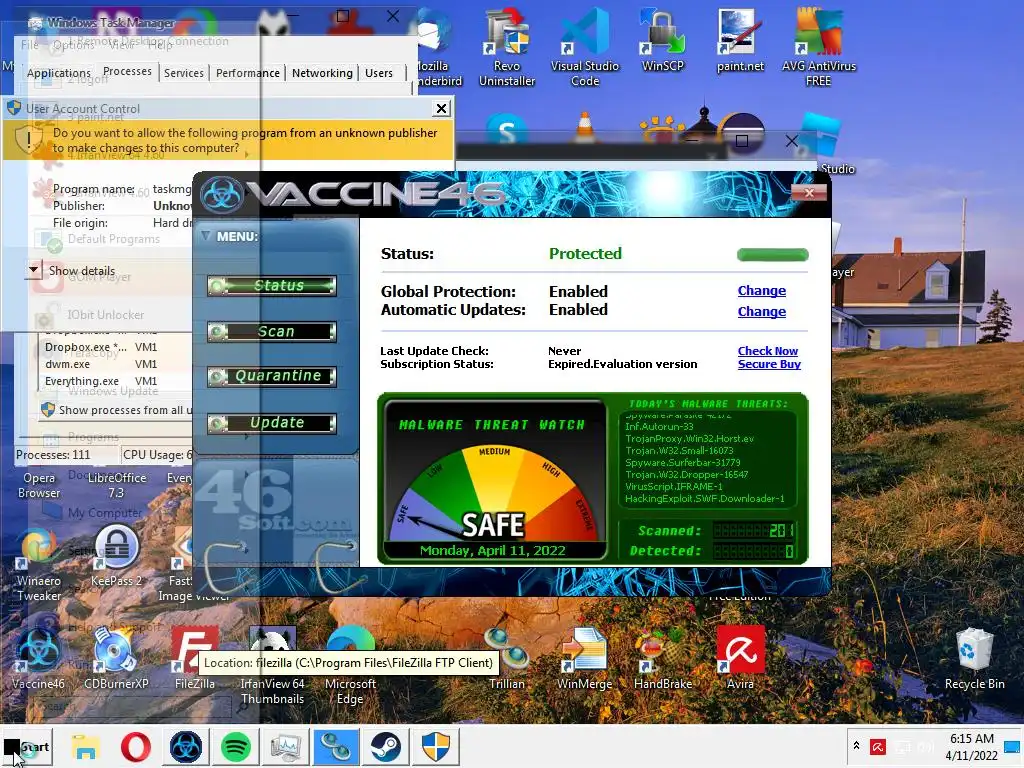
Task: Open Winaero Tweaker desktop shortcut
Action: pos(39,562)
